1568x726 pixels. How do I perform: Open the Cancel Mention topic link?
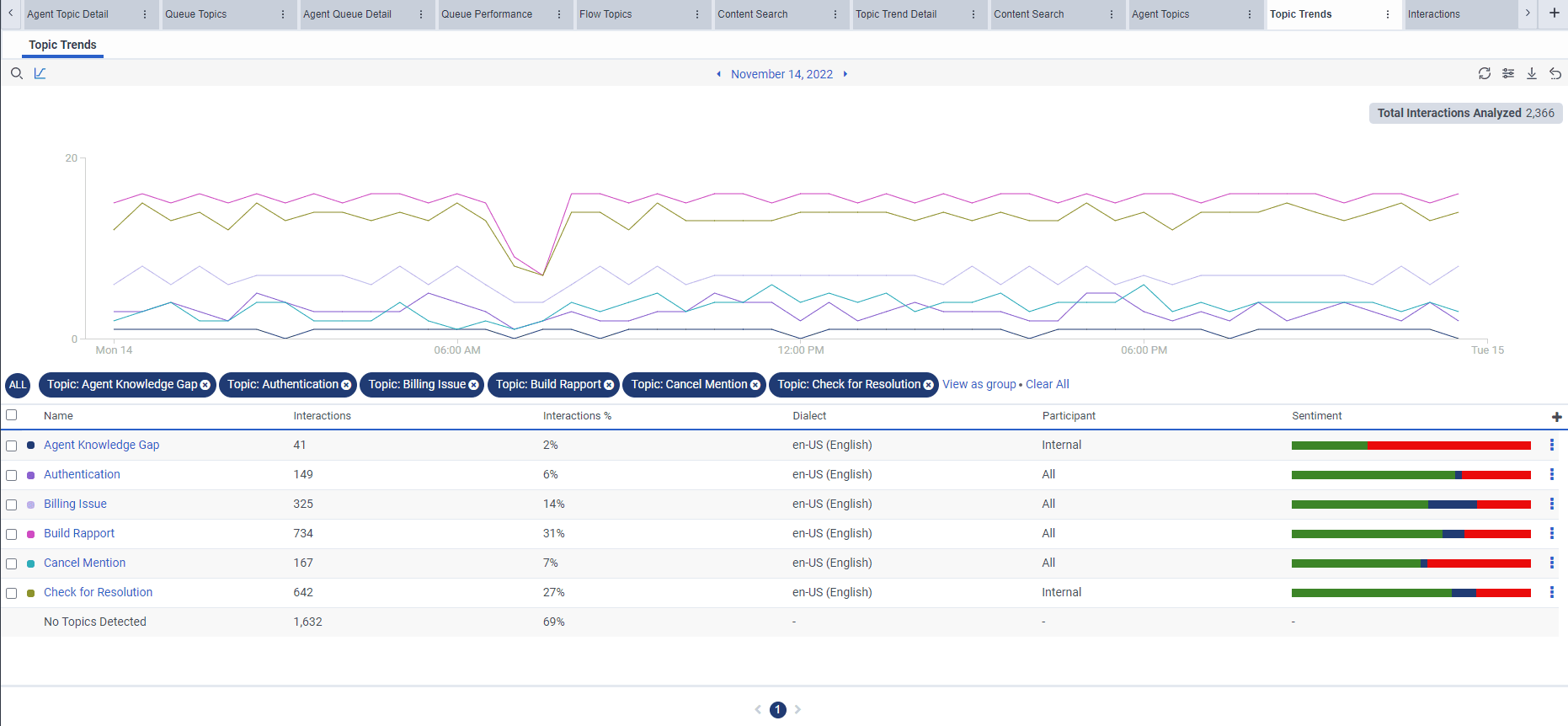(84, 563)
